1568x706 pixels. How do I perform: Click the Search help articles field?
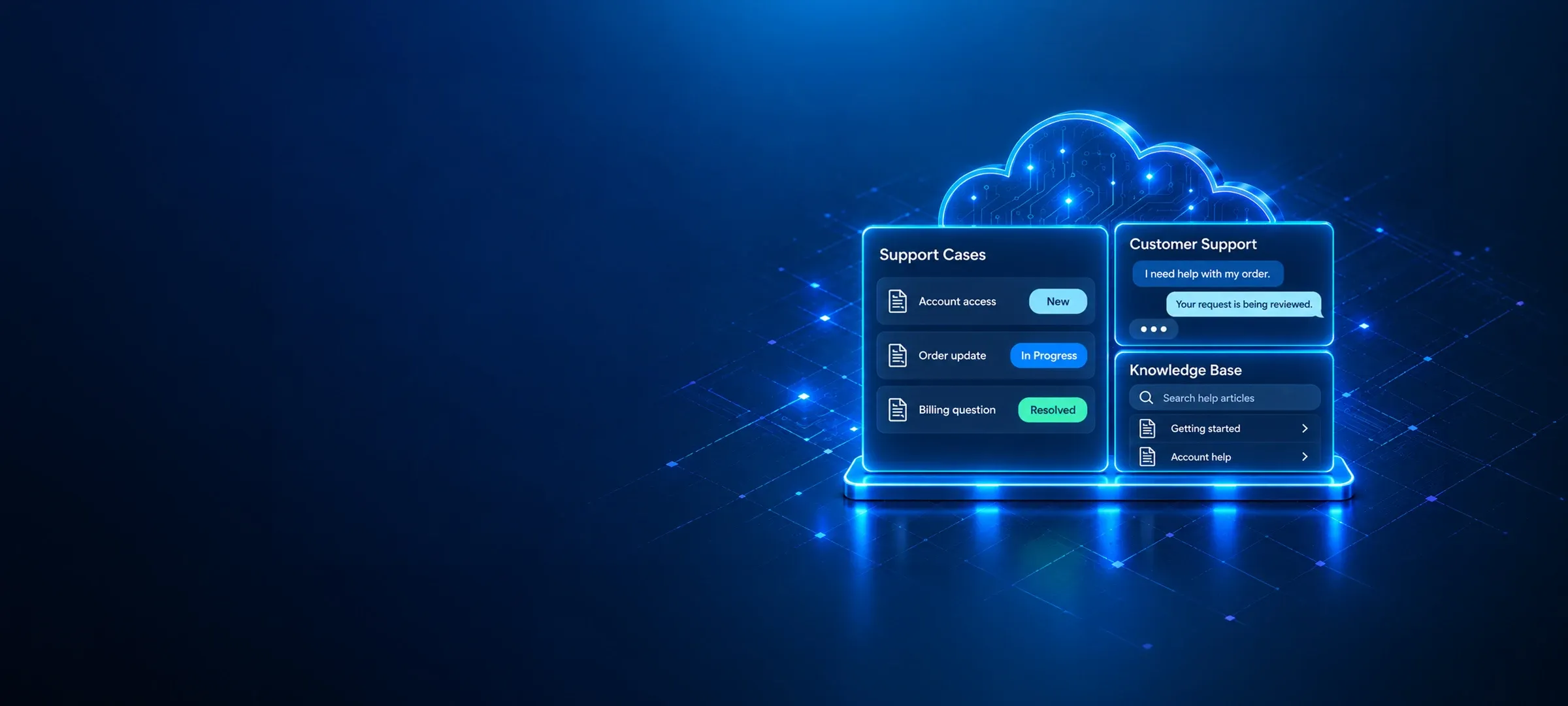[1225, 397]
